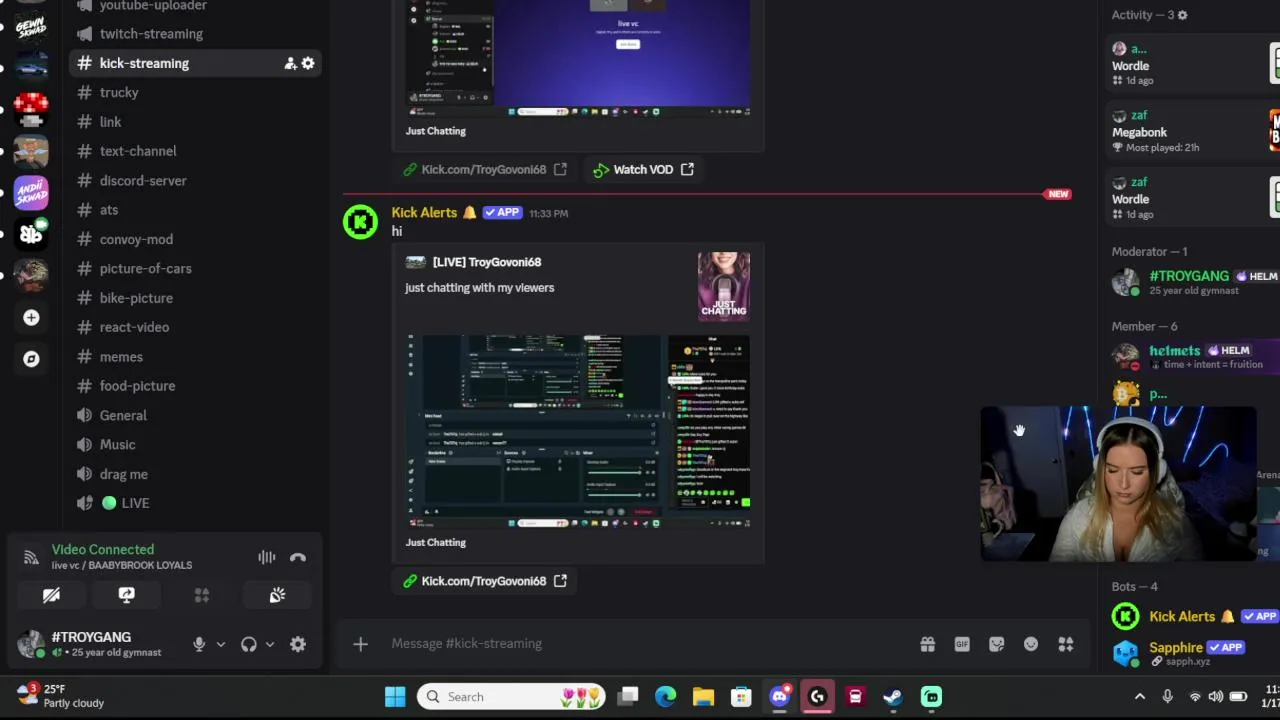This screenshot has height=720, width=1280.
Task: Open apps launcher in message bar
Action: tap(1066, 645)
